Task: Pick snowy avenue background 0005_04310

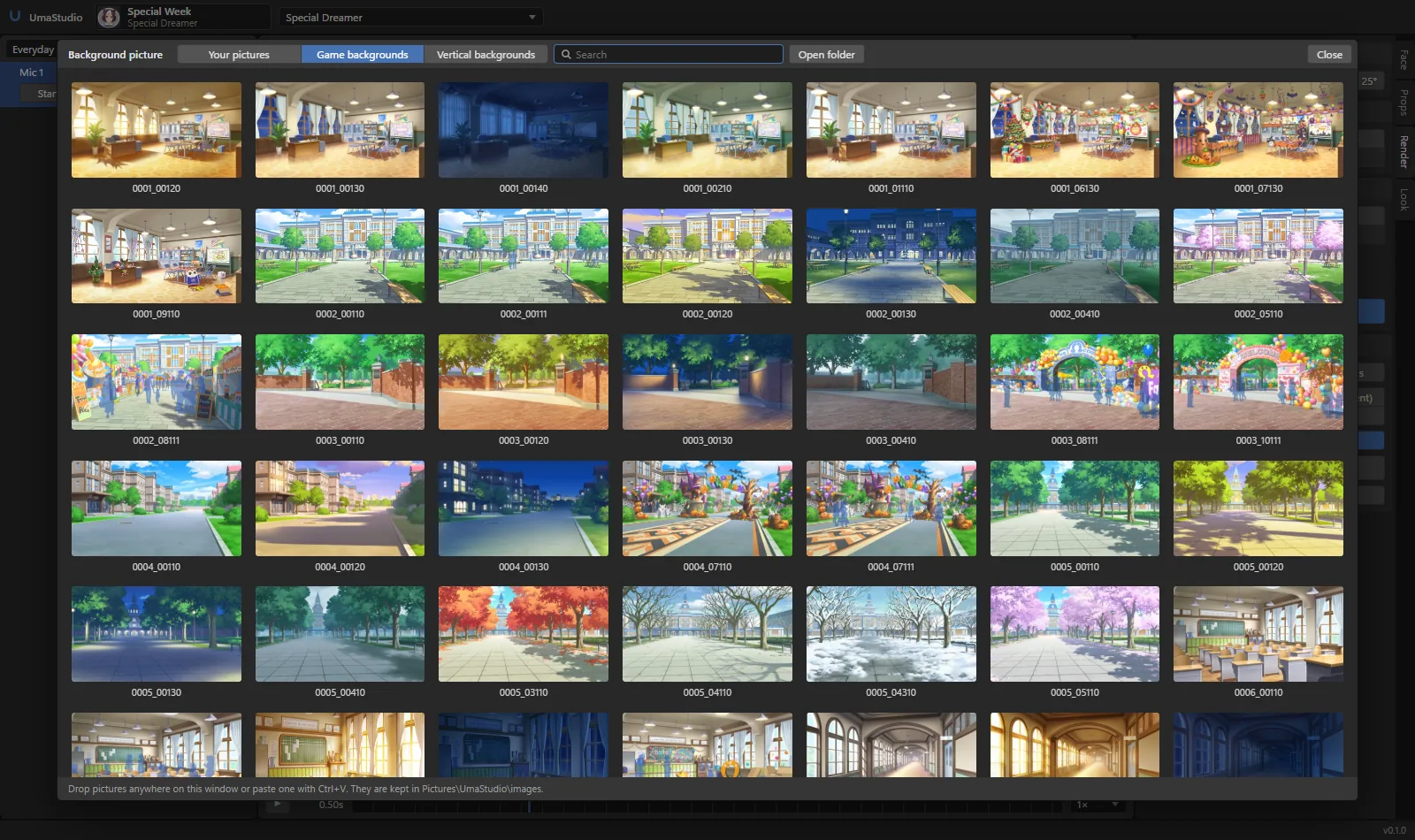Action: [891, 634]
